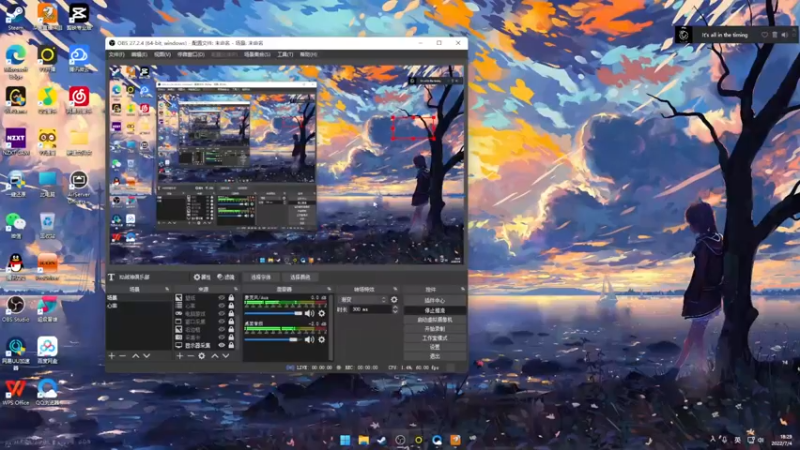Viewport: 800px width, 450px height.
Task: Open File Explorer from the taskbar
Action: 363,440
